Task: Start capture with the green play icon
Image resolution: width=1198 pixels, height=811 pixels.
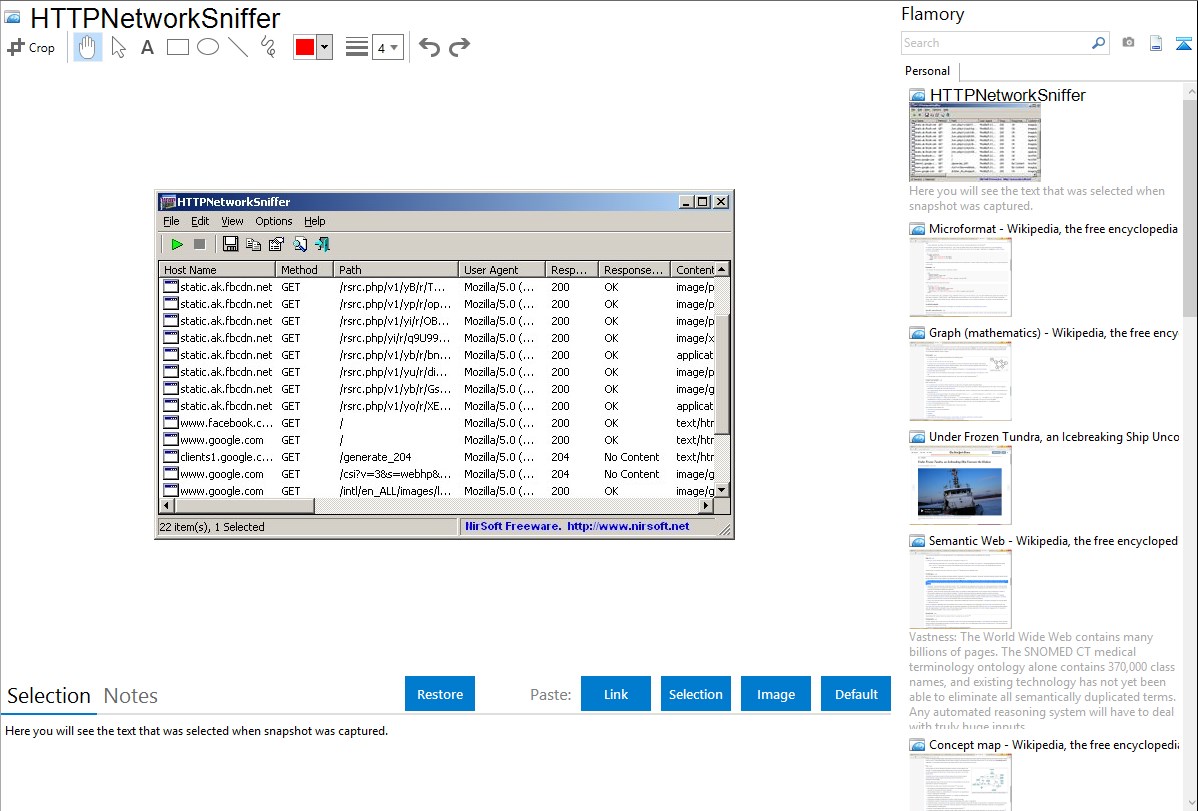Action: click(x=177, y=245)
